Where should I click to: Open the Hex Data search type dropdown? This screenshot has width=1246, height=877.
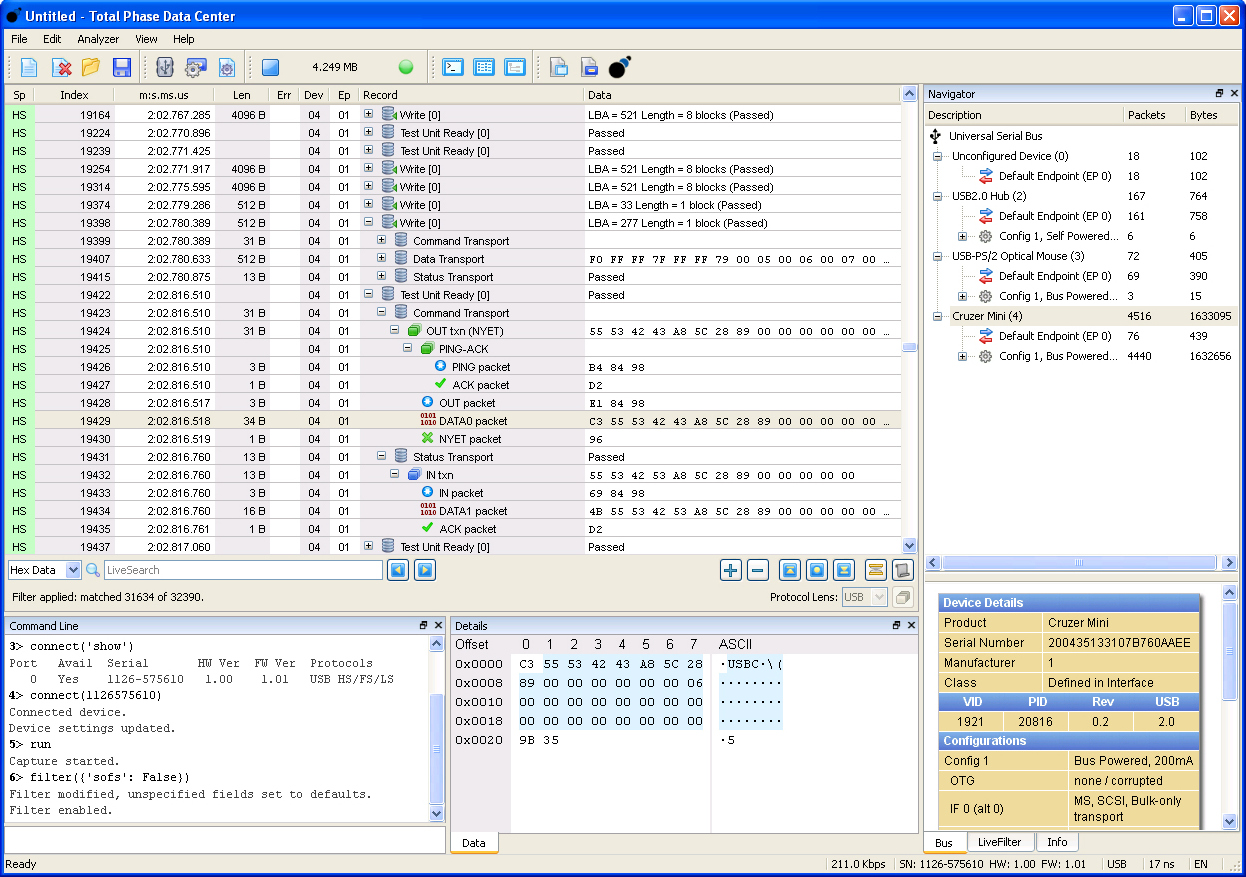(x=72, y=570)
